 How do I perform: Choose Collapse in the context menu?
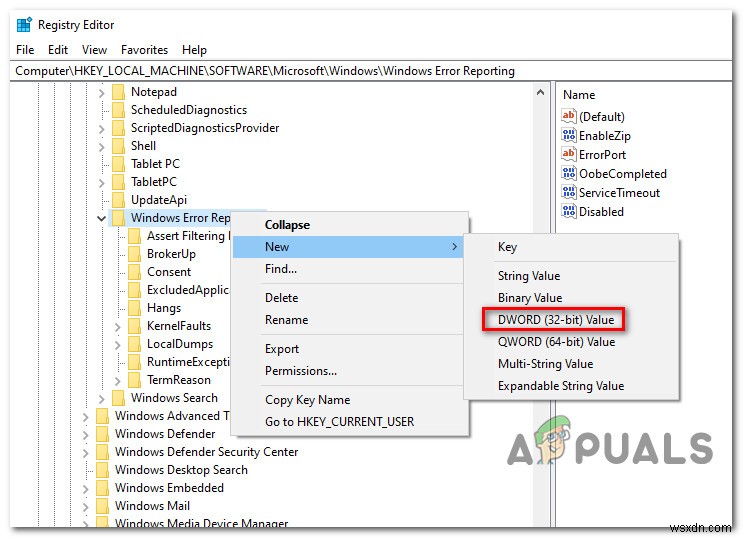coord(350,225)
